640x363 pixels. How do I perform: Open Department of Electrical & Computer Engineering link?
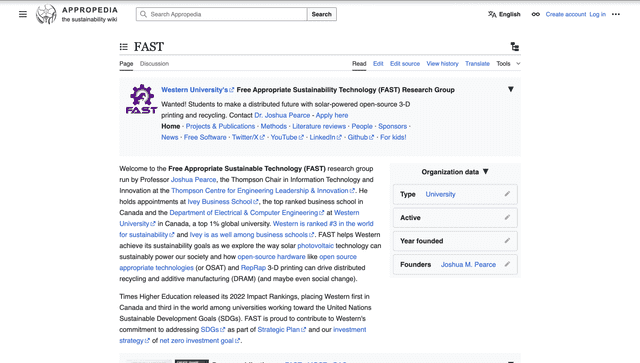click(x=247, y=213)
